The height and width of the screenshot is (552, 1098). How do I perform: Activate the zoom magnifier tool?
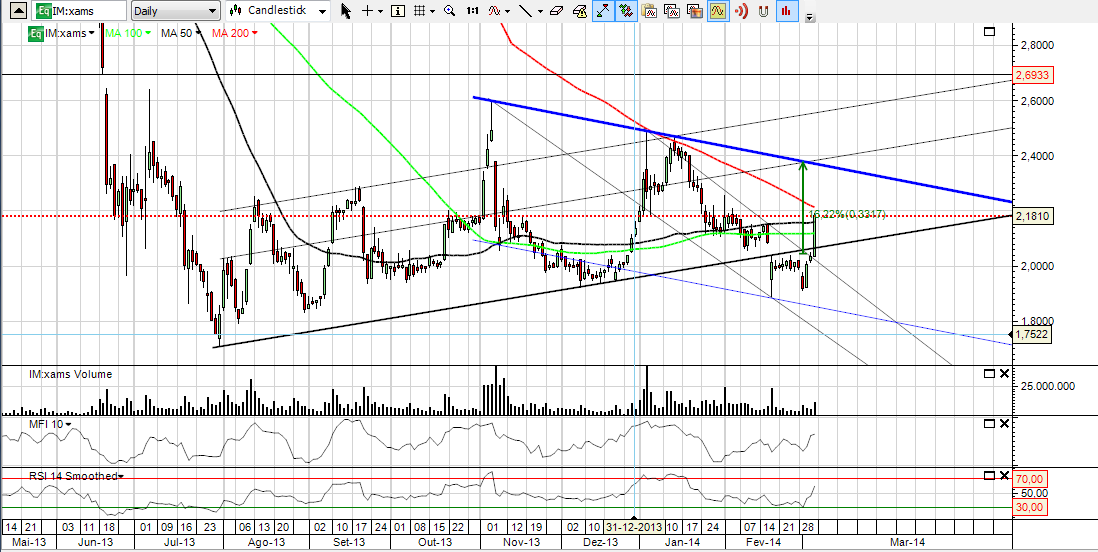click(x=450, y=11)
